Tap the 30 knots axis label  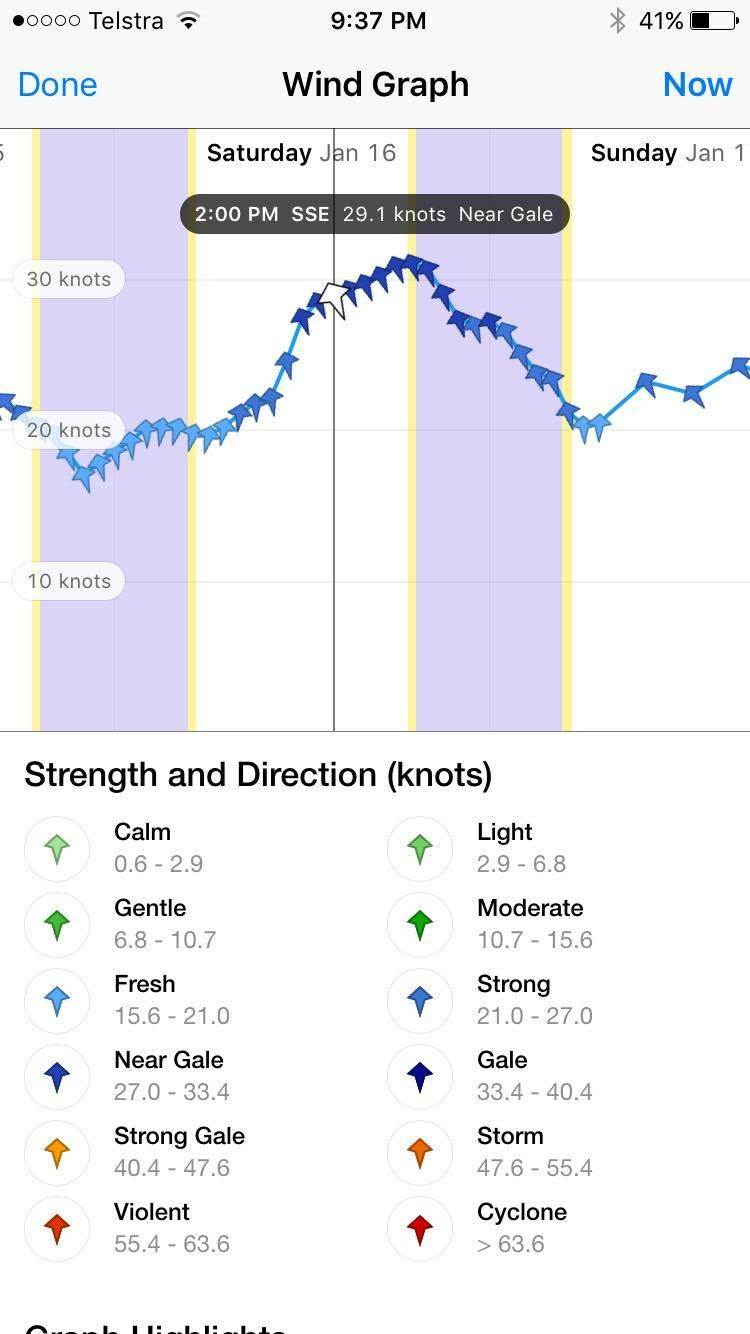pyautogui.click(x=69, y=279)
